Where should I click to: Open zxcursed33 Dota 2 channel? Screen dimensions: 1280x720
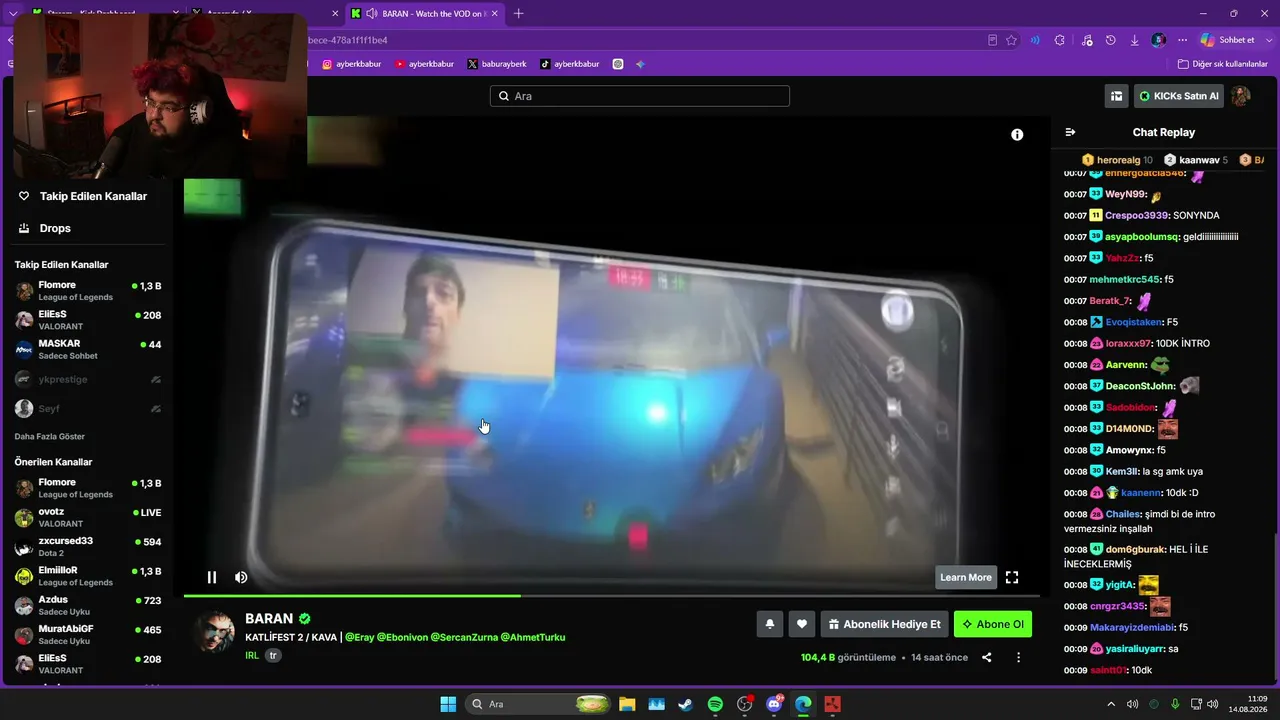pyautogui.click(x=88, y=547)
